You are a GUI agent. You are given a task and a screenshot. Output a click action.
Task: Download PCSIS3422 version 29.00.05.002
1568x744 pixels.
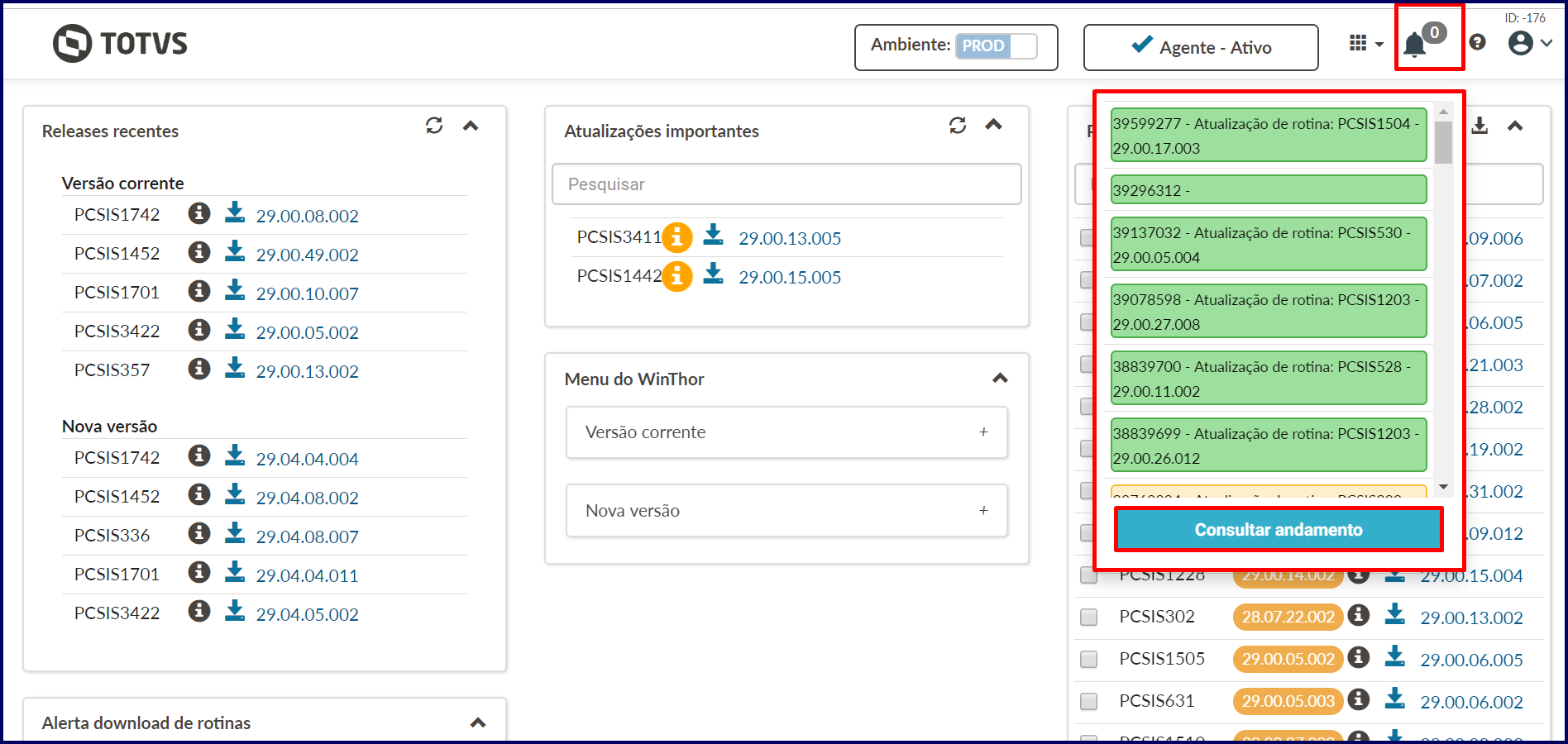coord(235,330)
